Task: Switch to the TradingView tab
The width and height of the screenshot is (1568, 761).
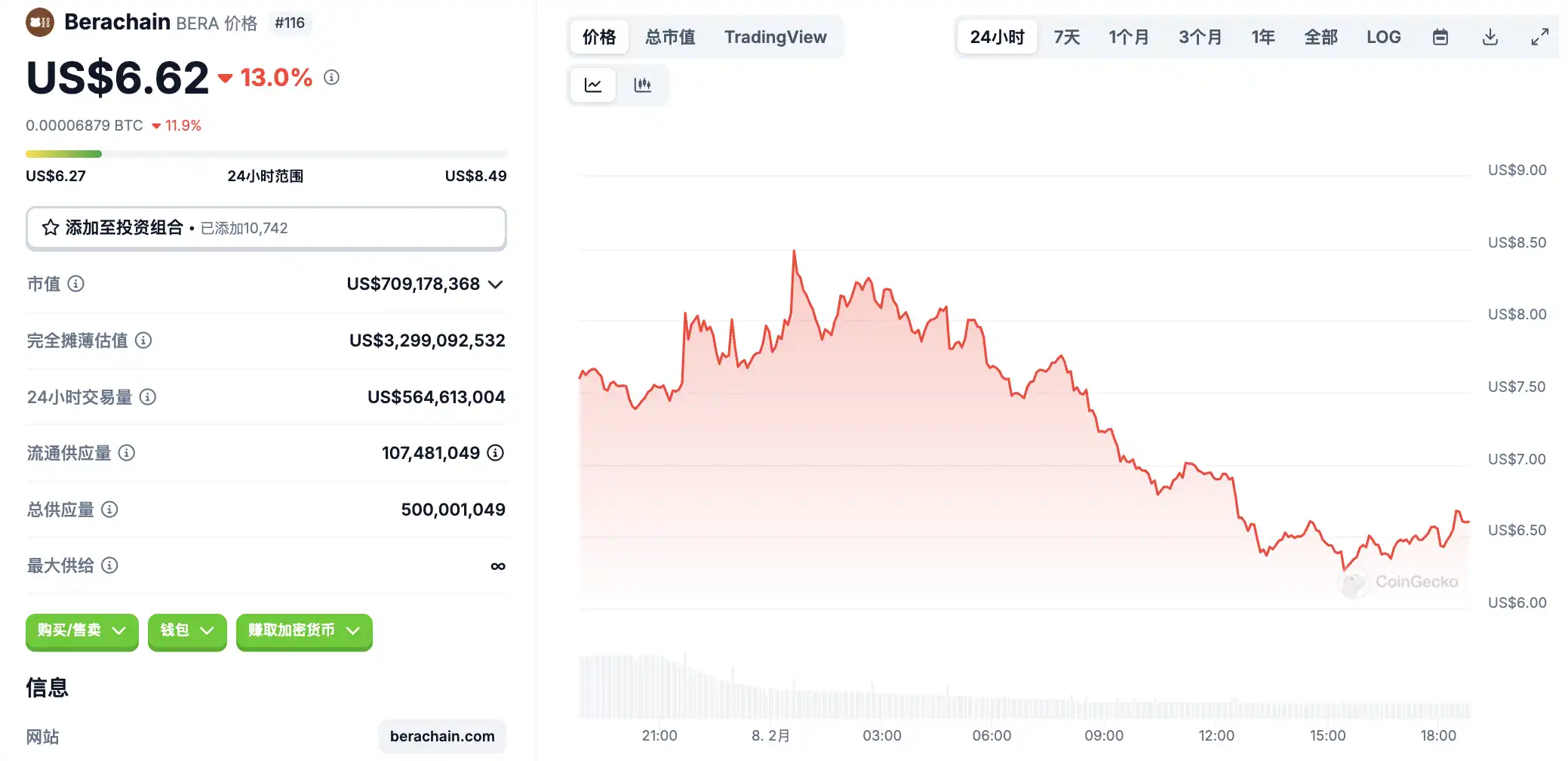Action: pos(775,37)
